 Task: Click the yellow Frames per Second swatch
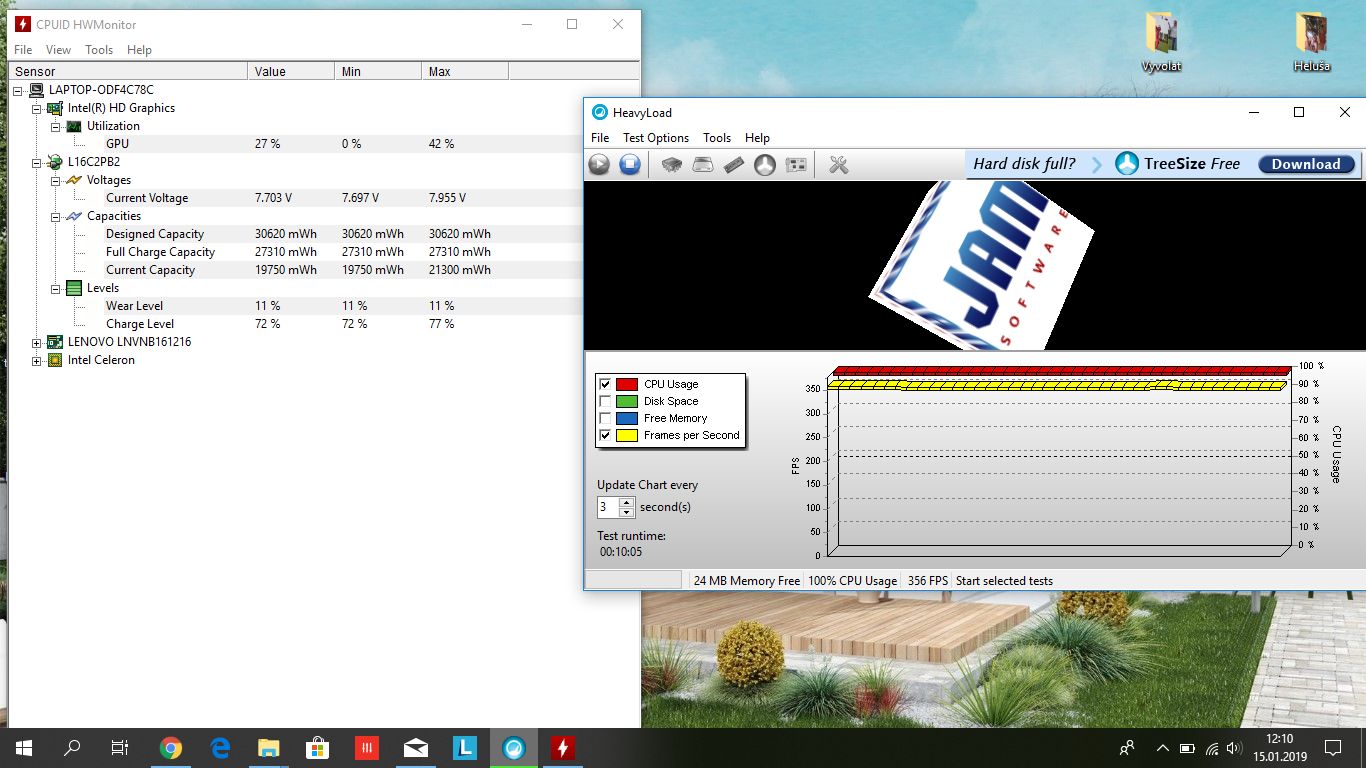627,435
